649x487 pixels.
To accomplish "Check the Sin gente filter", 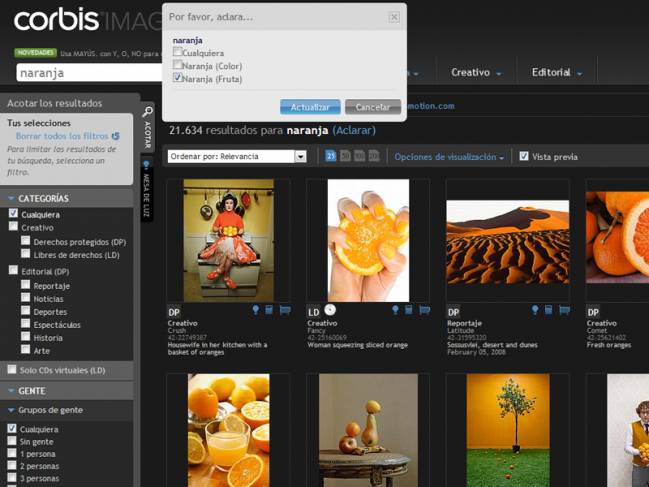I will [x=12, y=441].
